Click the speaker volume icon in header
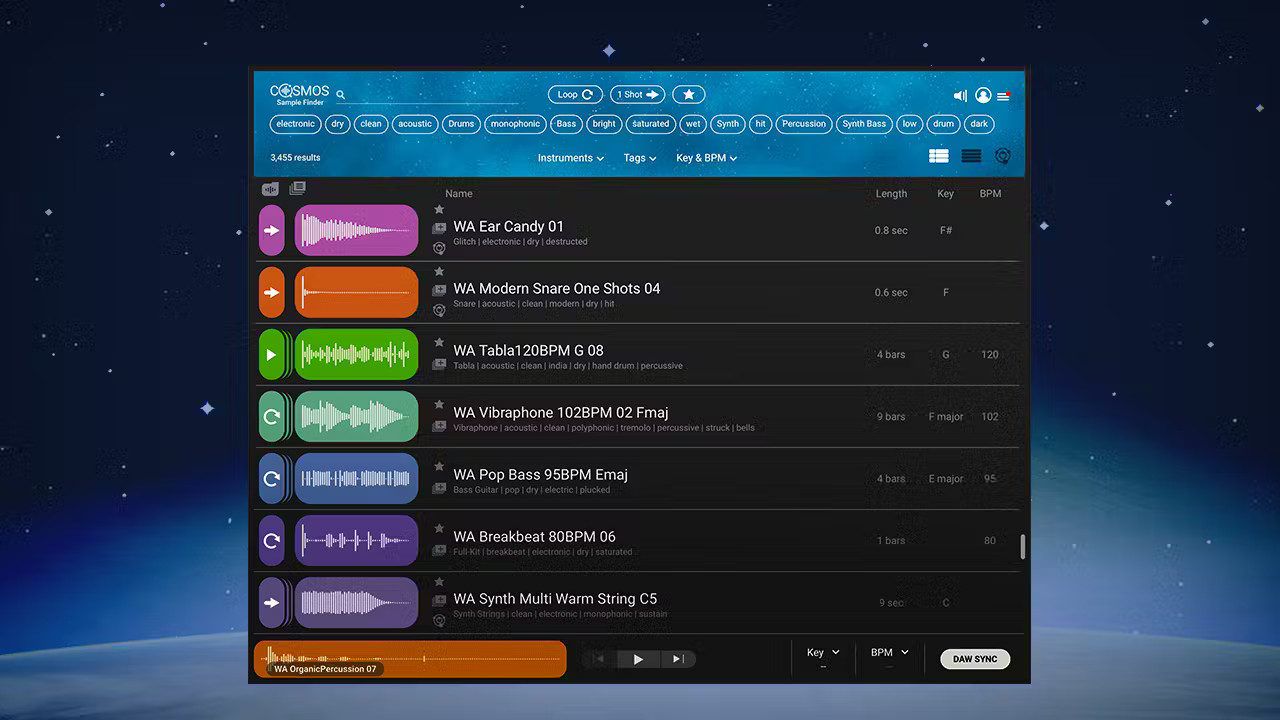 960,96
